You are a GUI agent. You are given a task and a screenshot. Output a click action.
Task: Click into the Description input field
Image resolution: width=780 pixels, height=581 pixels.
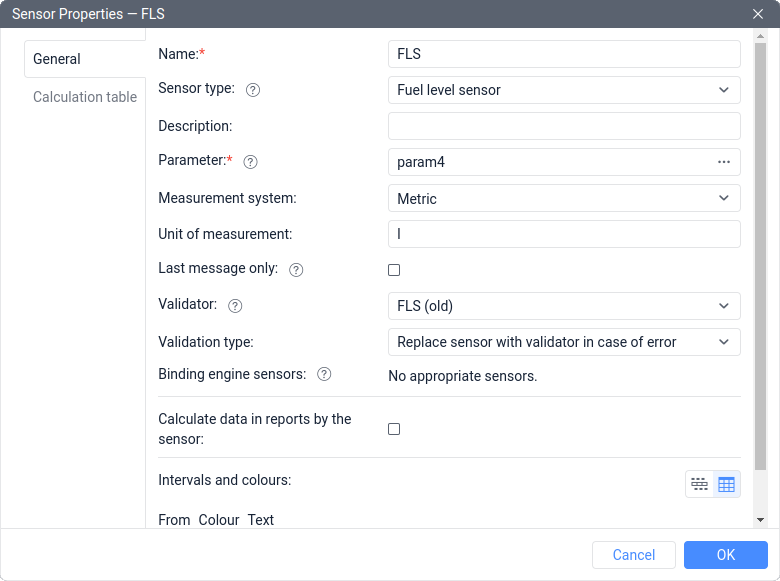coord(564,126)
